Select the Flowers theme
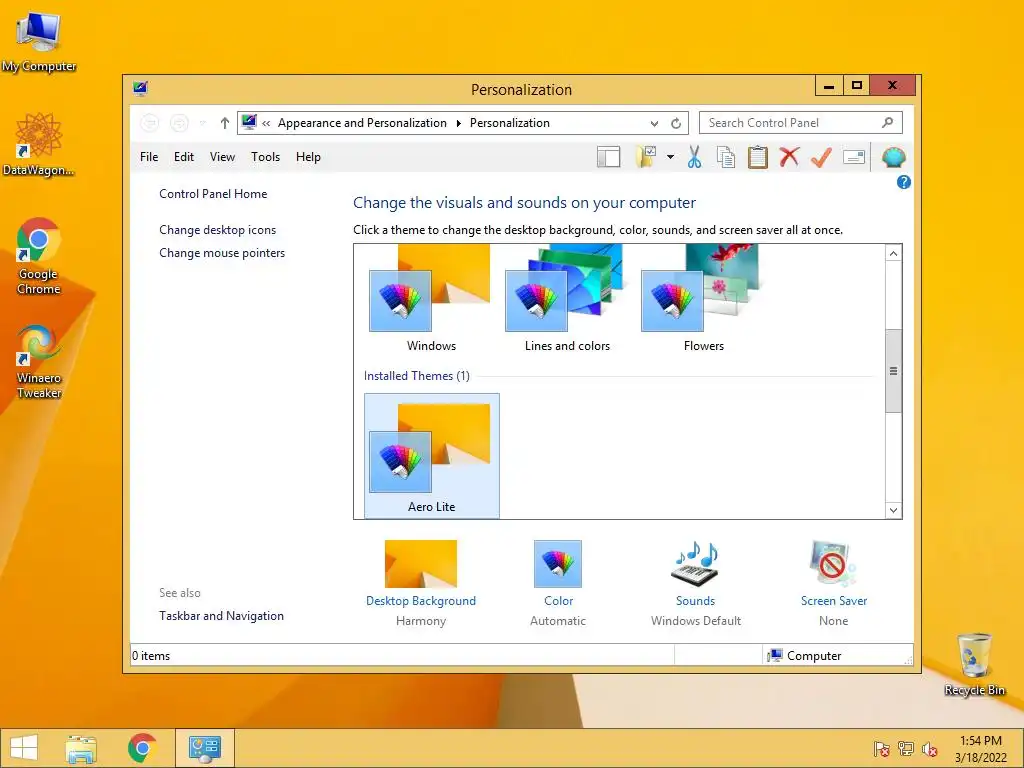Screen dimensions: 1024x768 pyautogui.click(x=703, y=300)
